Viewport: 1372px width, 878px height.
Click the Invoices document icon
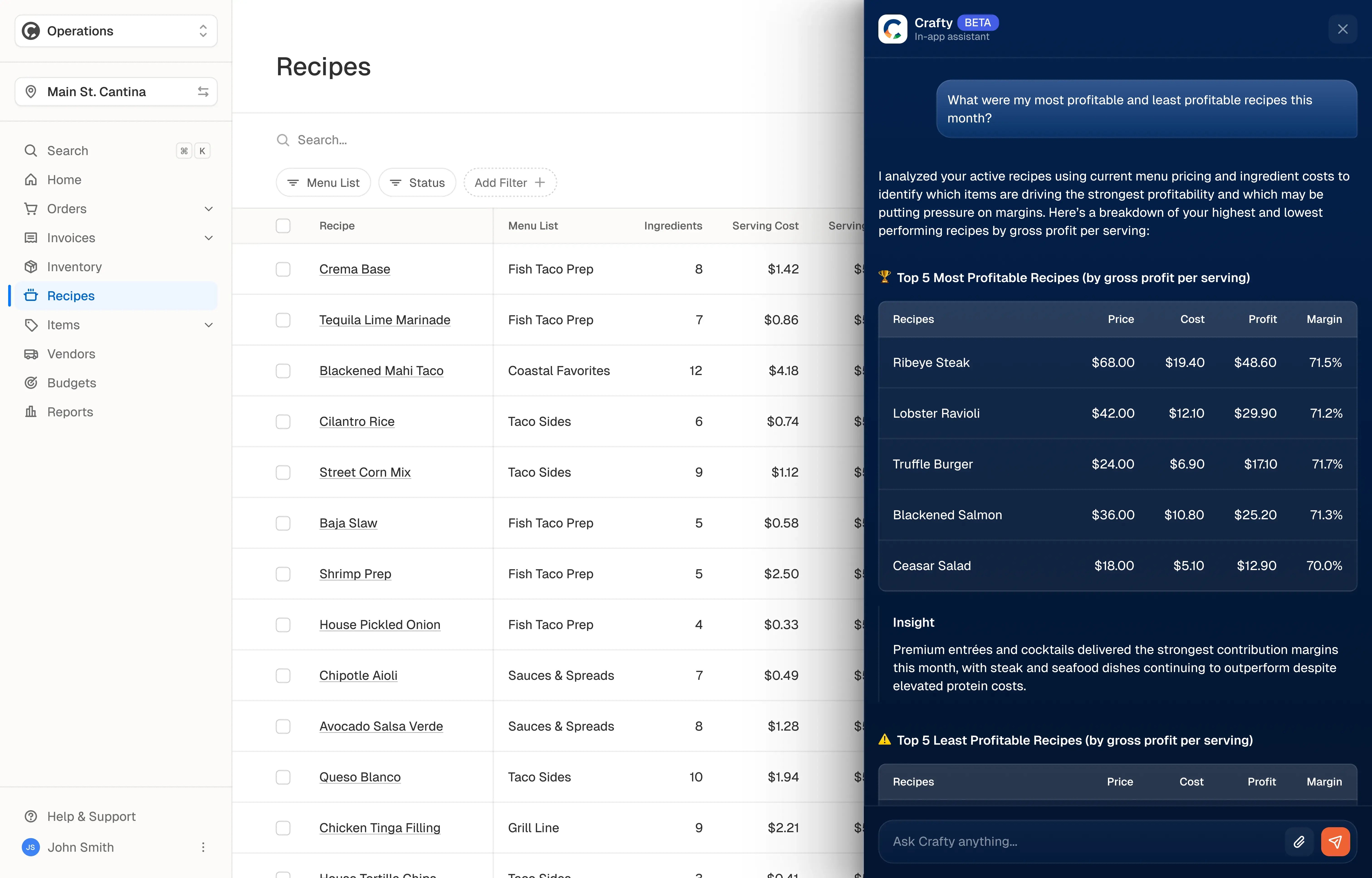[31, 238]
